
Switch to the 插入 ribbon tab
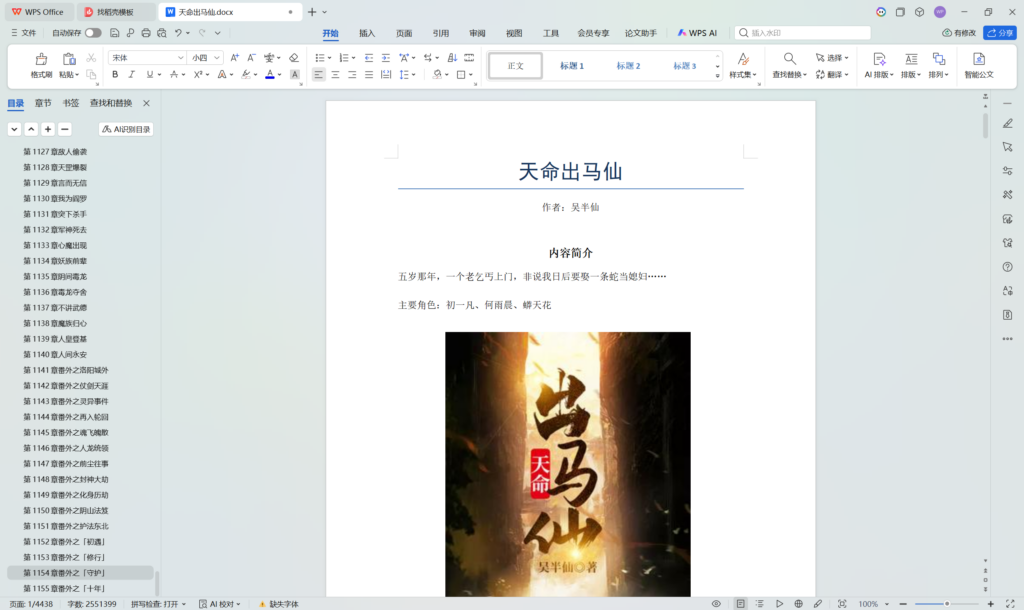(367, 33)
